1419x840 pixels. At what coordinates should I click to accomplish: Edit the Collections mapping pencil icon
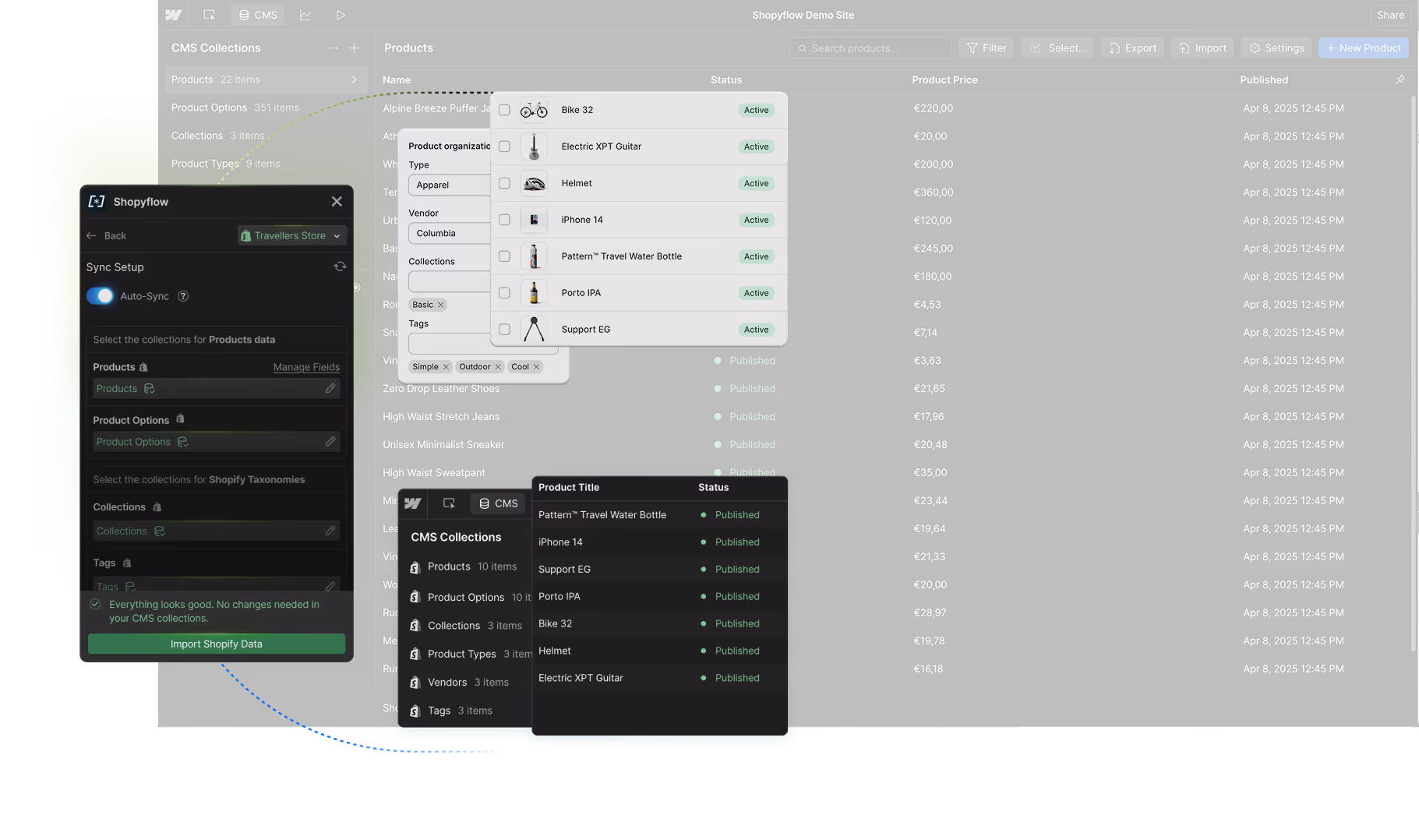click(x=330, y=531)
